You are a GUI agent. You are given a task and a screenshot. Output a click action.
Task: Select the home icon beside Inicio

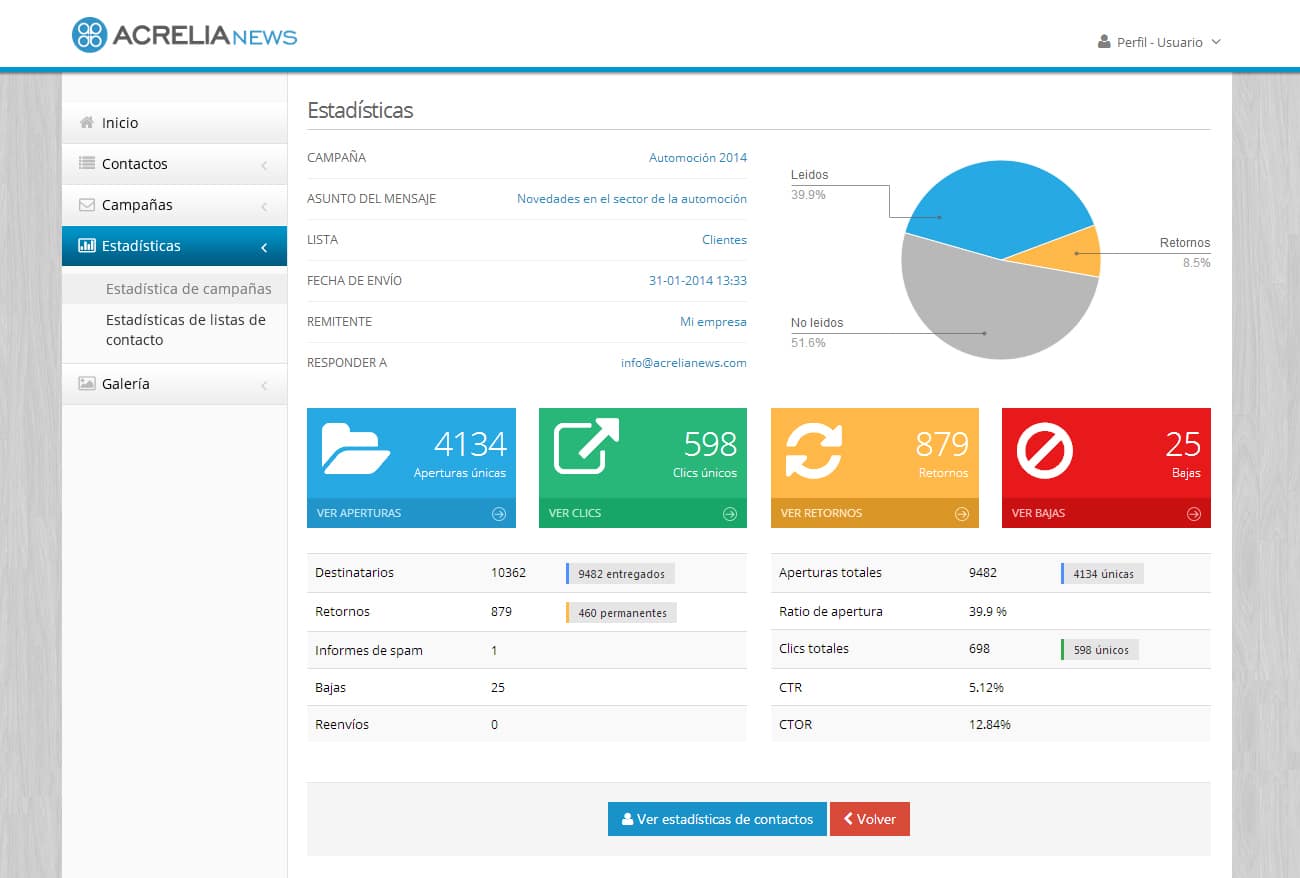(88, 122)
